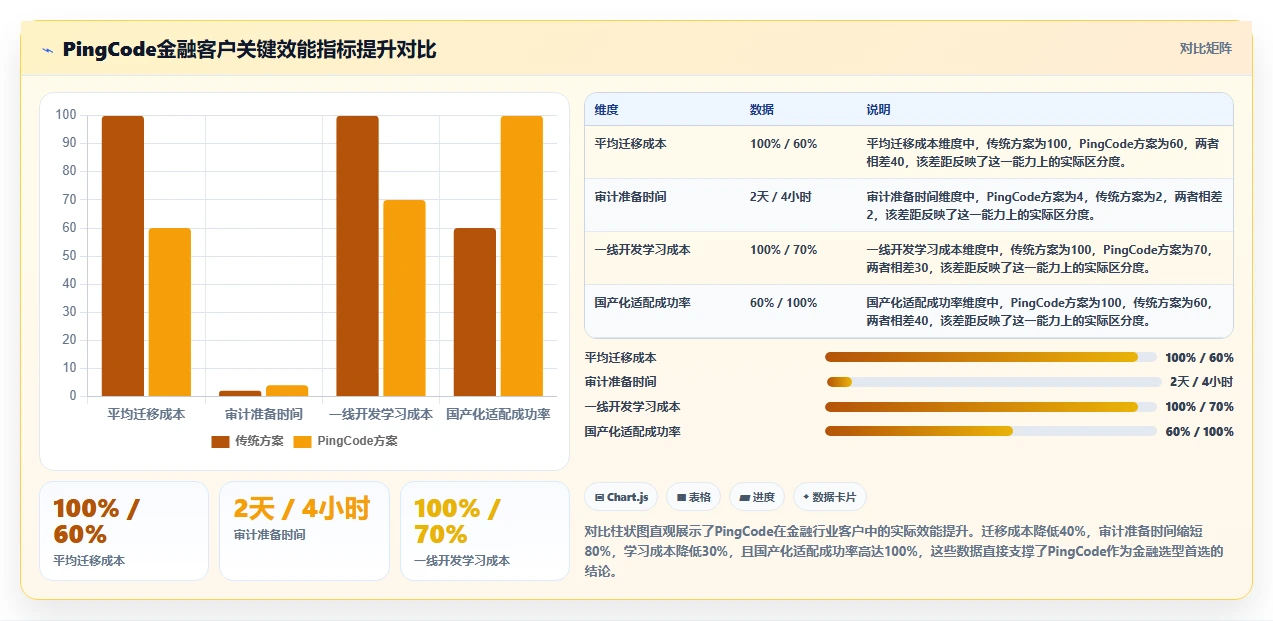Screen dimensions: 1273x621
Task: Click the 国产化适配成功率 progress row label
Action: click(x=632, y=432)
